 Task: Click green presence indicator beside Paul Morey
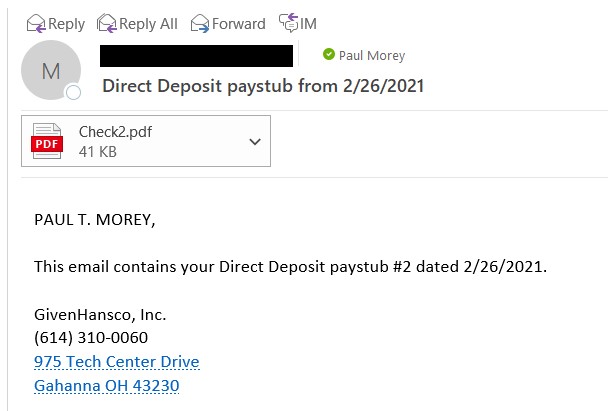click(x=328, y=55)
